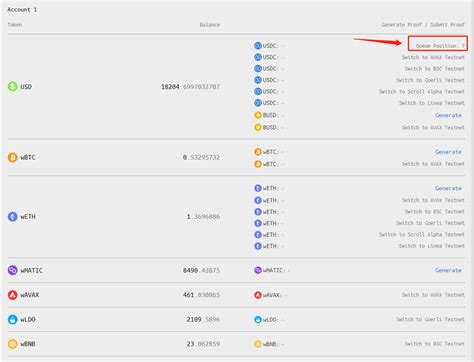
Task: Click the green USD token icon
Action: (13, 87)
